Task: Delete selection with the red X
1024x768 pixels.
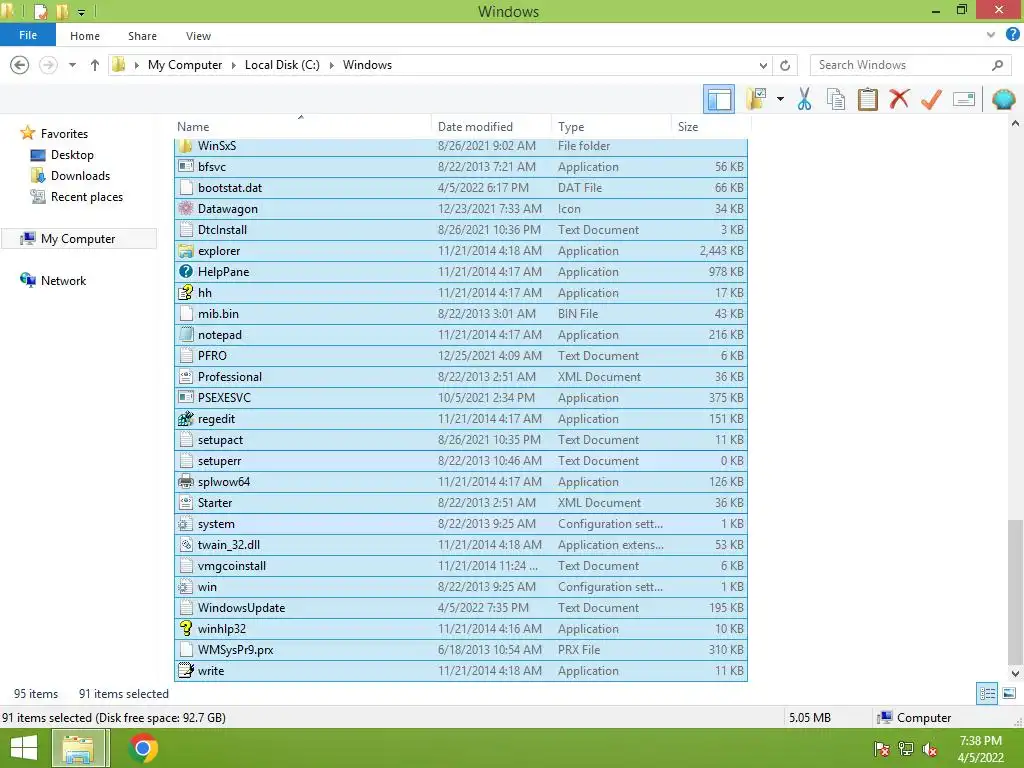Action: click(899, 99)
